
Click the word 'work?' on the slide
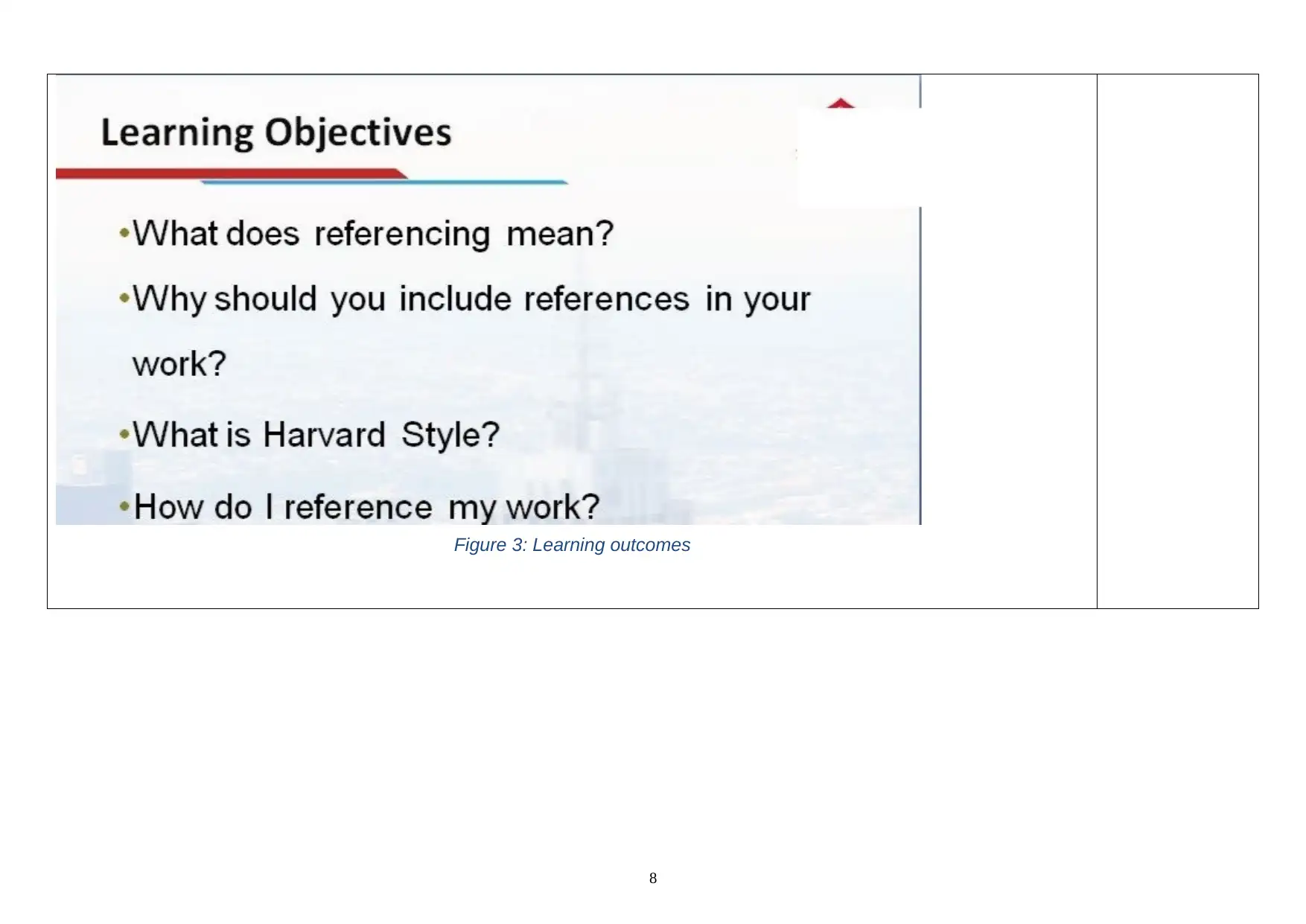179,364
